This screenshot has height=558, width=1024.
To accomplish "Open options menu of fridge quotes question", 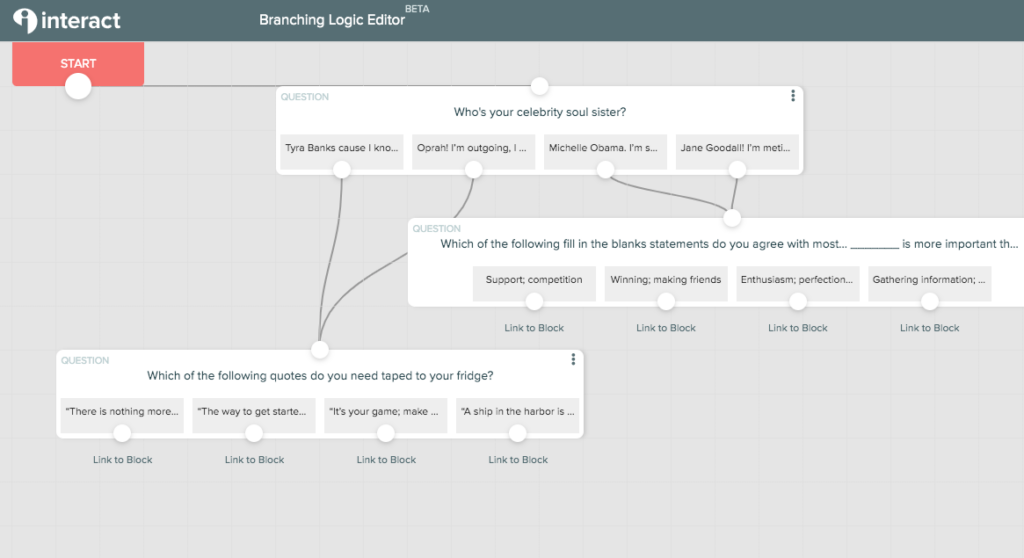I will pos(573,359).
